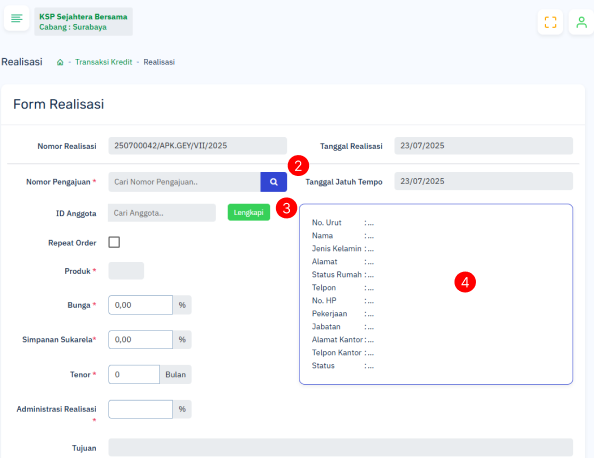Screen dimensions: 594x458
Task: Click the Realisasi breadcrumb text
Action: point(159,62)
